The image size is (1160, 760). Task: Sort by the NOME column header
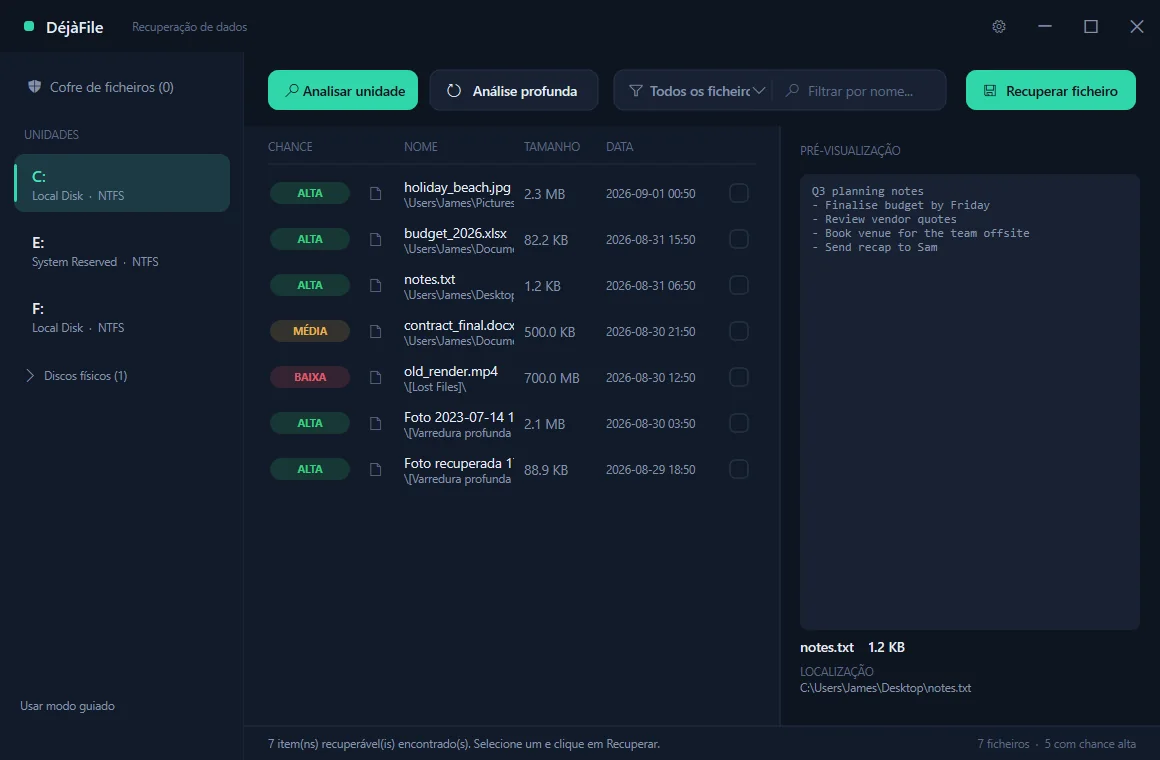[x=421, y=147]
